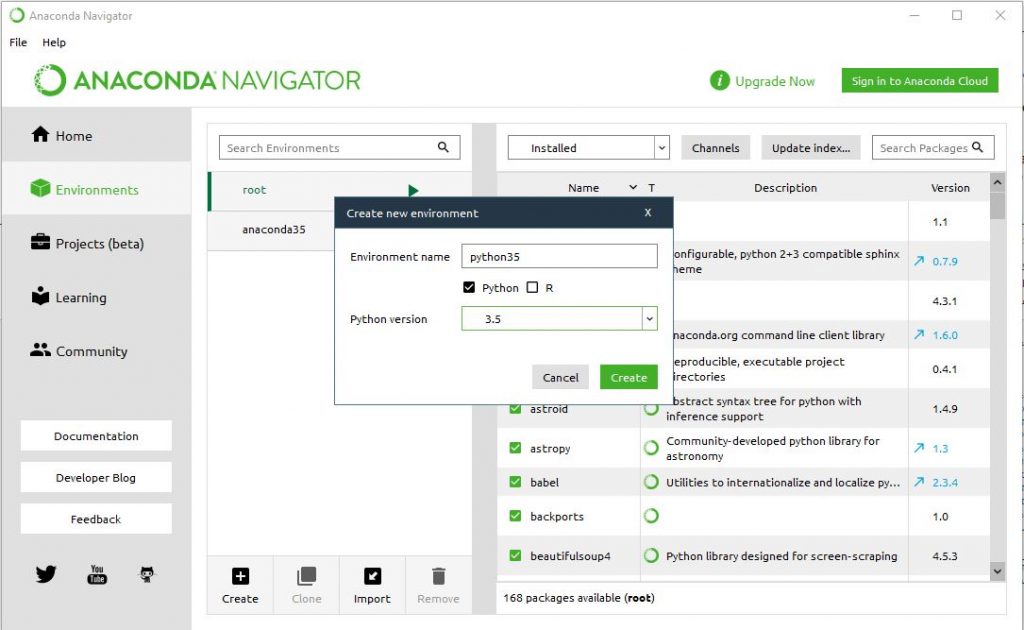Uncheck the Python checkbox

pos(469,288)
